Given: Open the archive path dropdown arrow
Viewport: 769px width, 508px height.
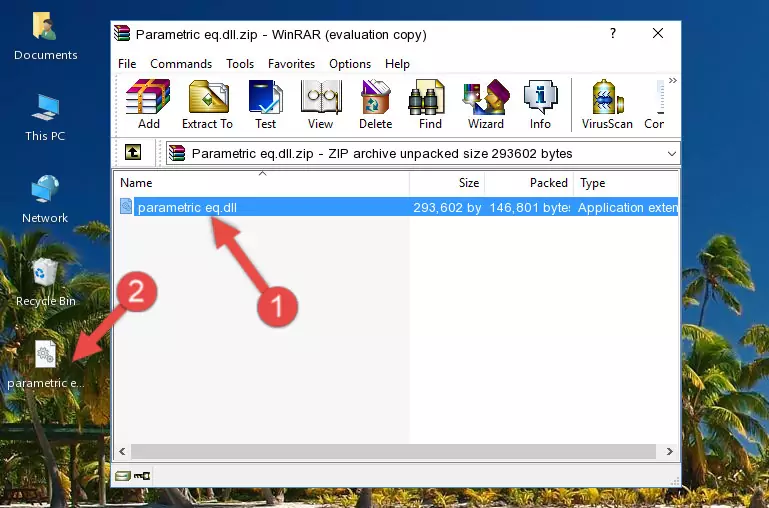Looking at the screenshot, I should coord(671,153).
